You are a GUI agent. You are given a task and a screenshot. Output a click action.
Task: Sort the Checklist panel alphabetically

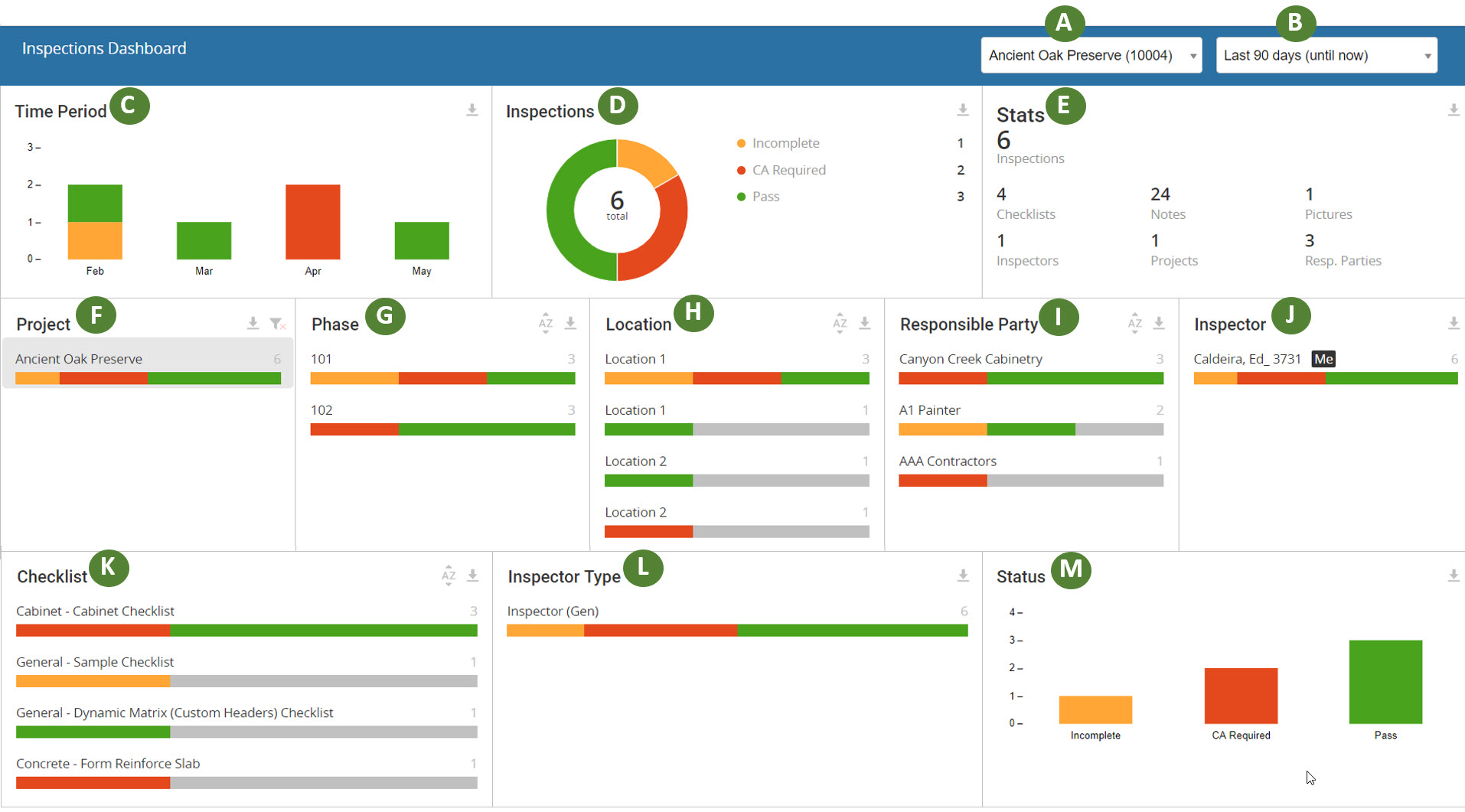coord(449,576)
